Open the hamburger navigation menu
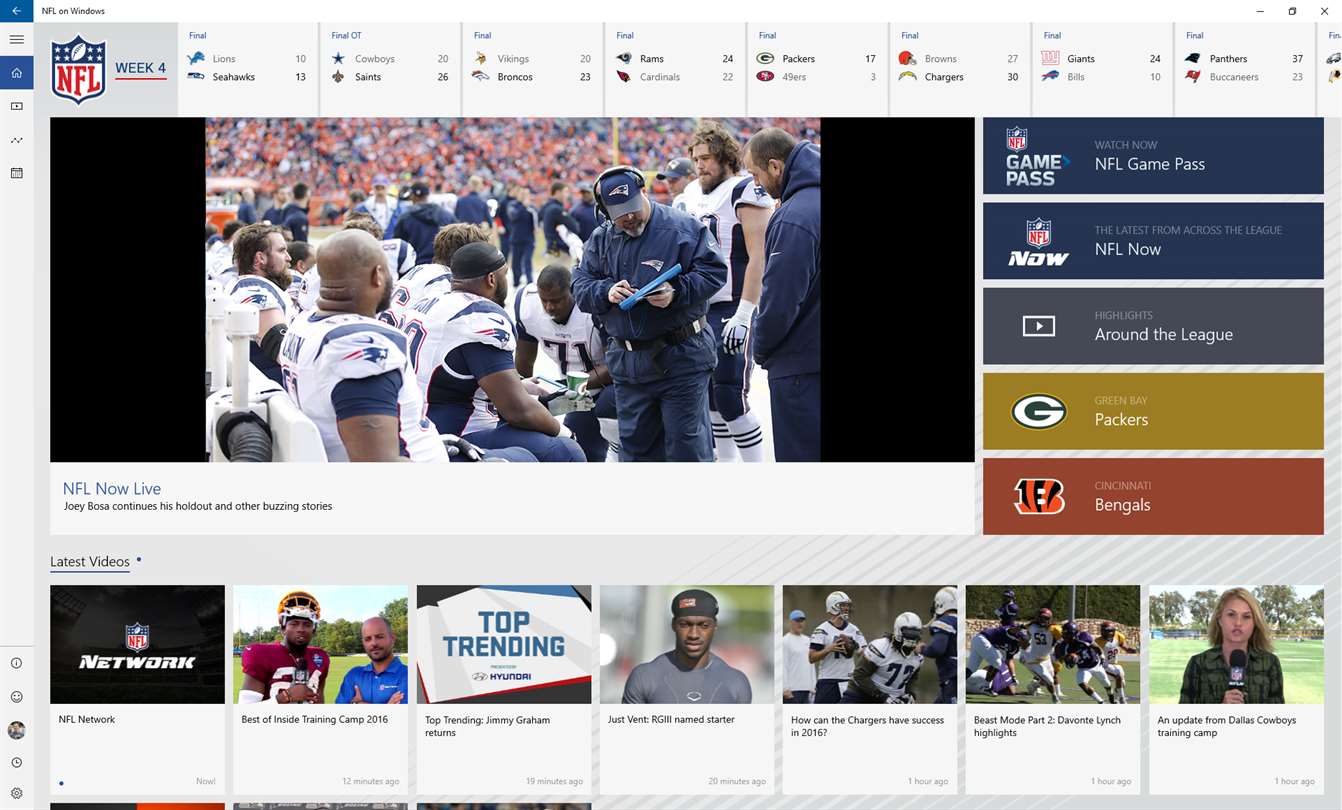Image resolution: width=1342 pixels, height=810 pixels. pos(16,40)
